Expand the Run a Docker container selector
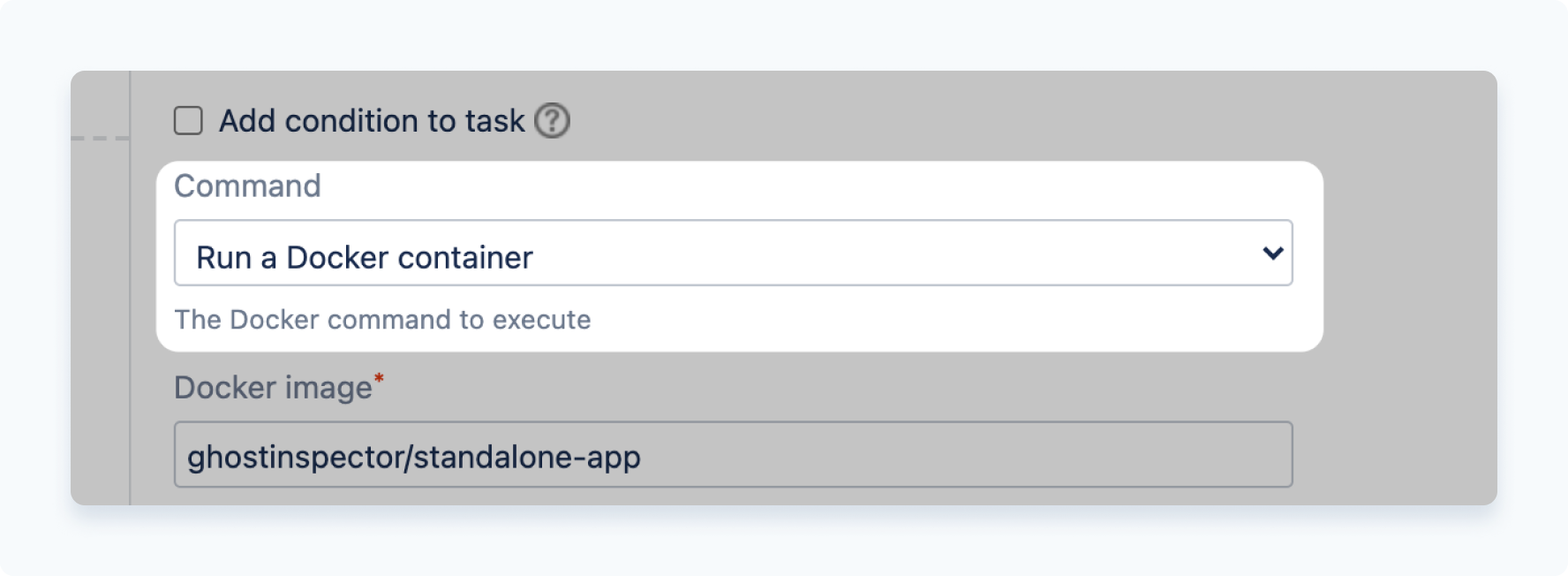1568x576 pixels. click(735, 254)
